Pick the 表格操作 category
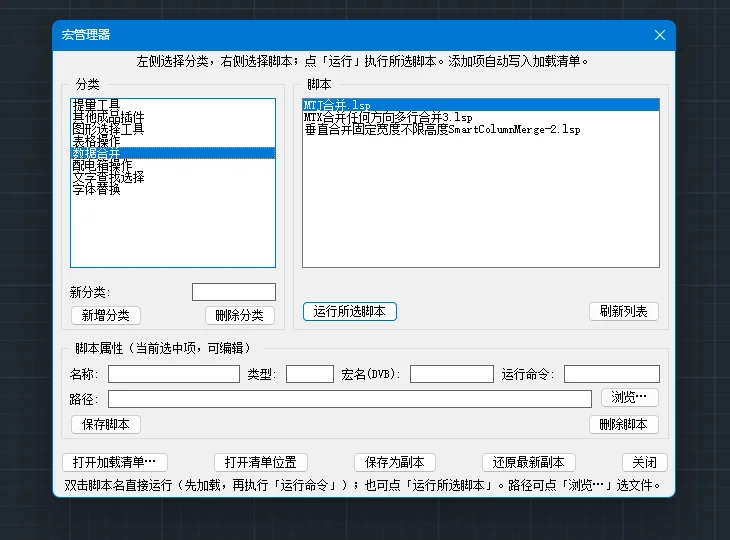 click(173, 141)
